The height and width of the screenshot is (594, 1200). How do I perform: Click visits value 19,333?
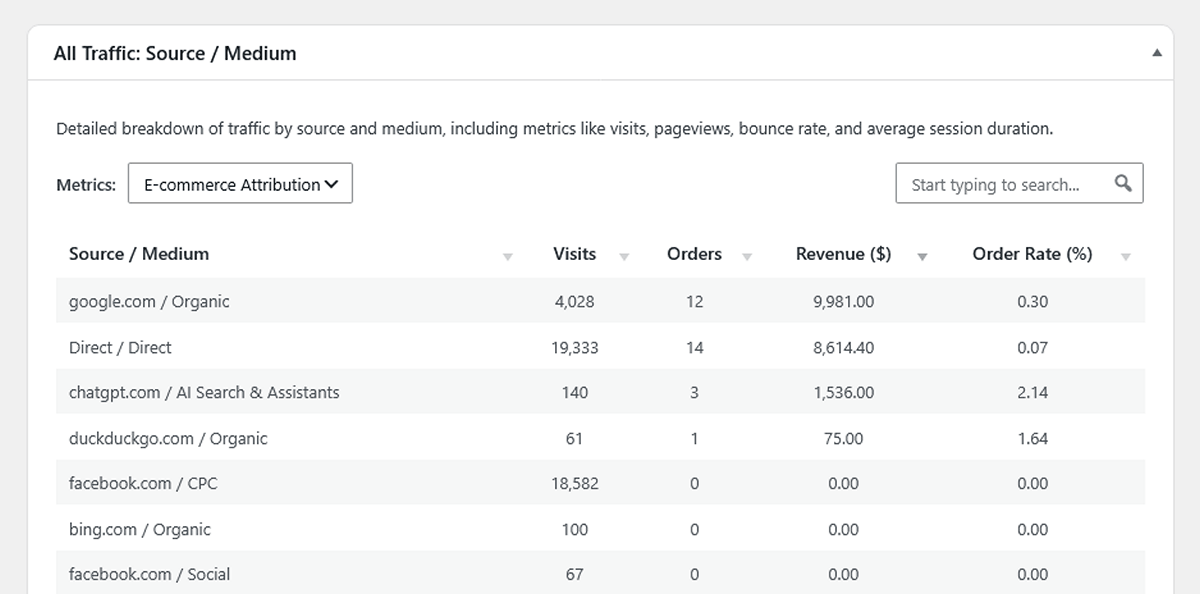(x=574, y=347)
